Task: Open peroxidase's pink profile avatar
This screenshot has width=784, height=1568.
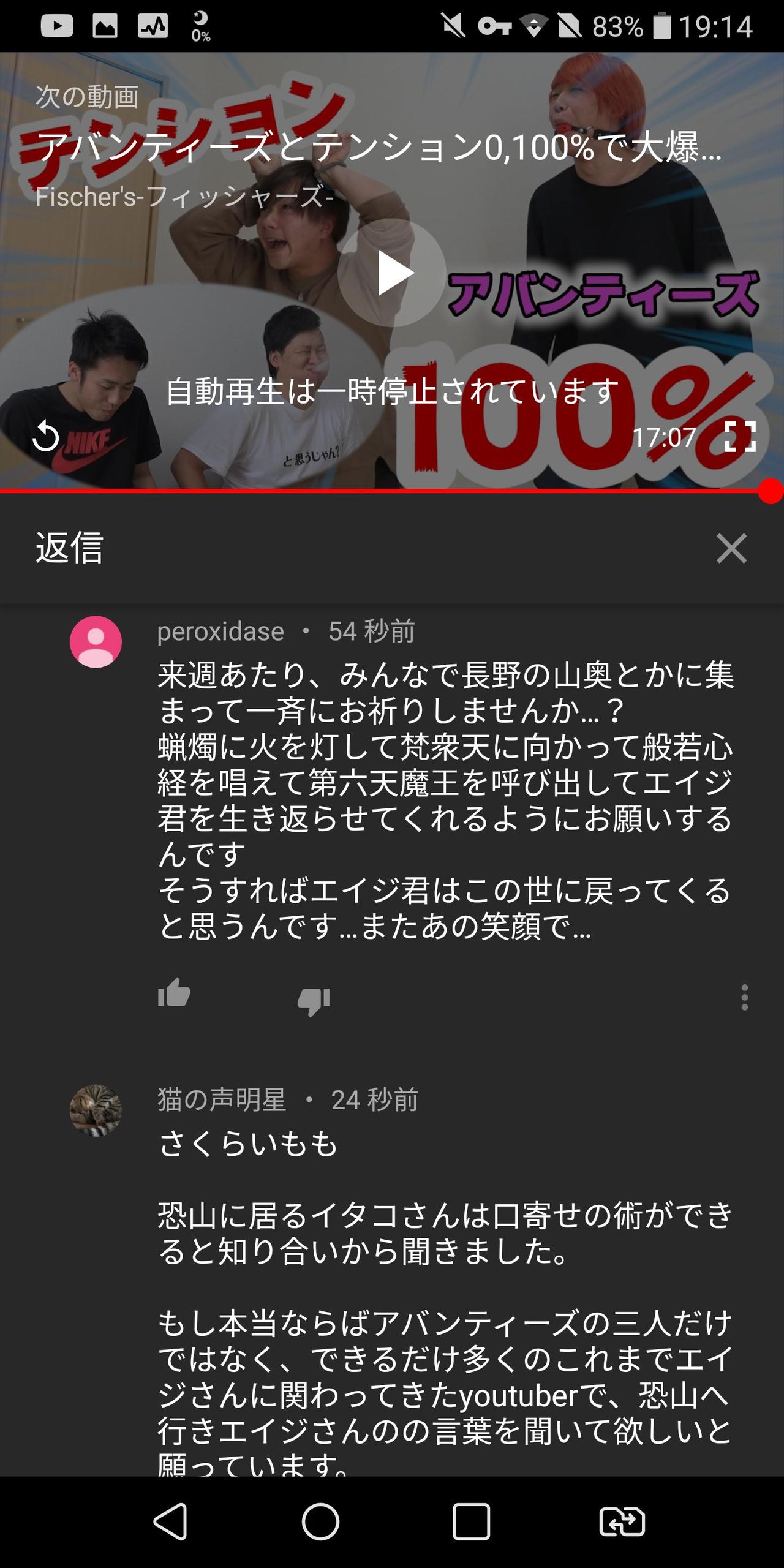Action: pyautogui.click(x=96, y=641)
